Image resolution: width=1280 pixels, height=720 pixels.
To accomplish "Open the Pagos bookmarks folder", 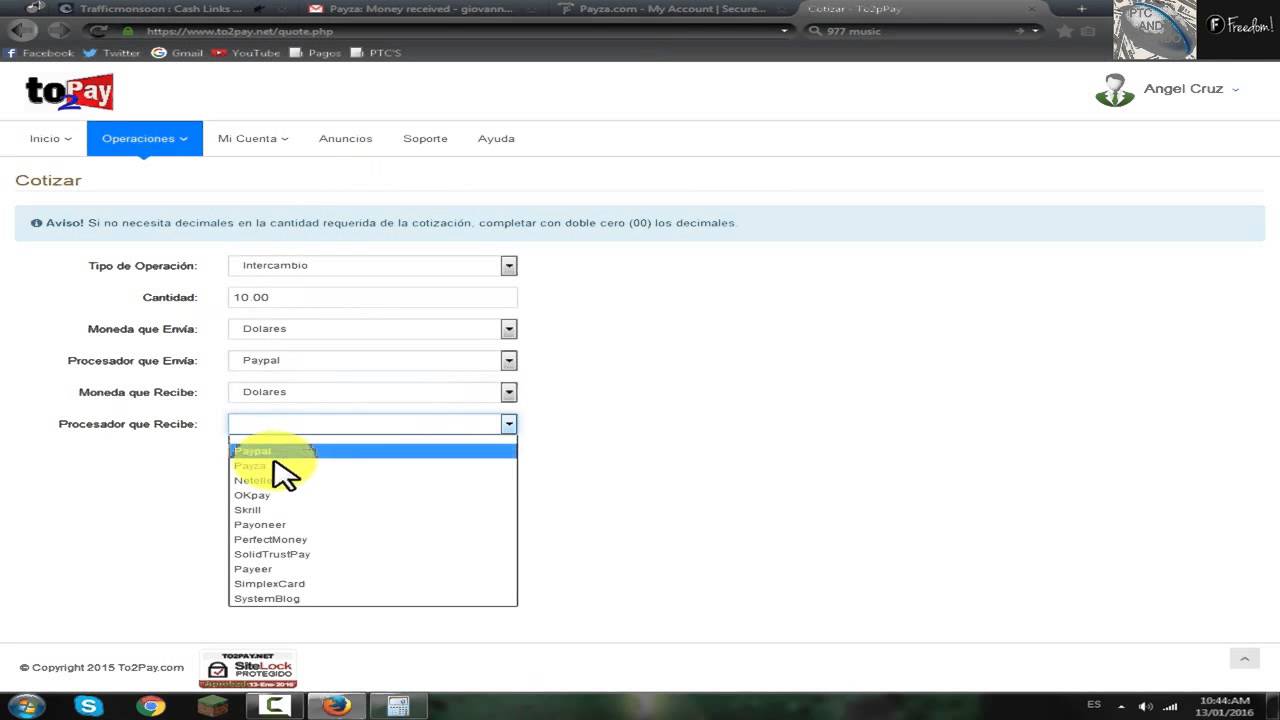I will click(x=315, y=53).
